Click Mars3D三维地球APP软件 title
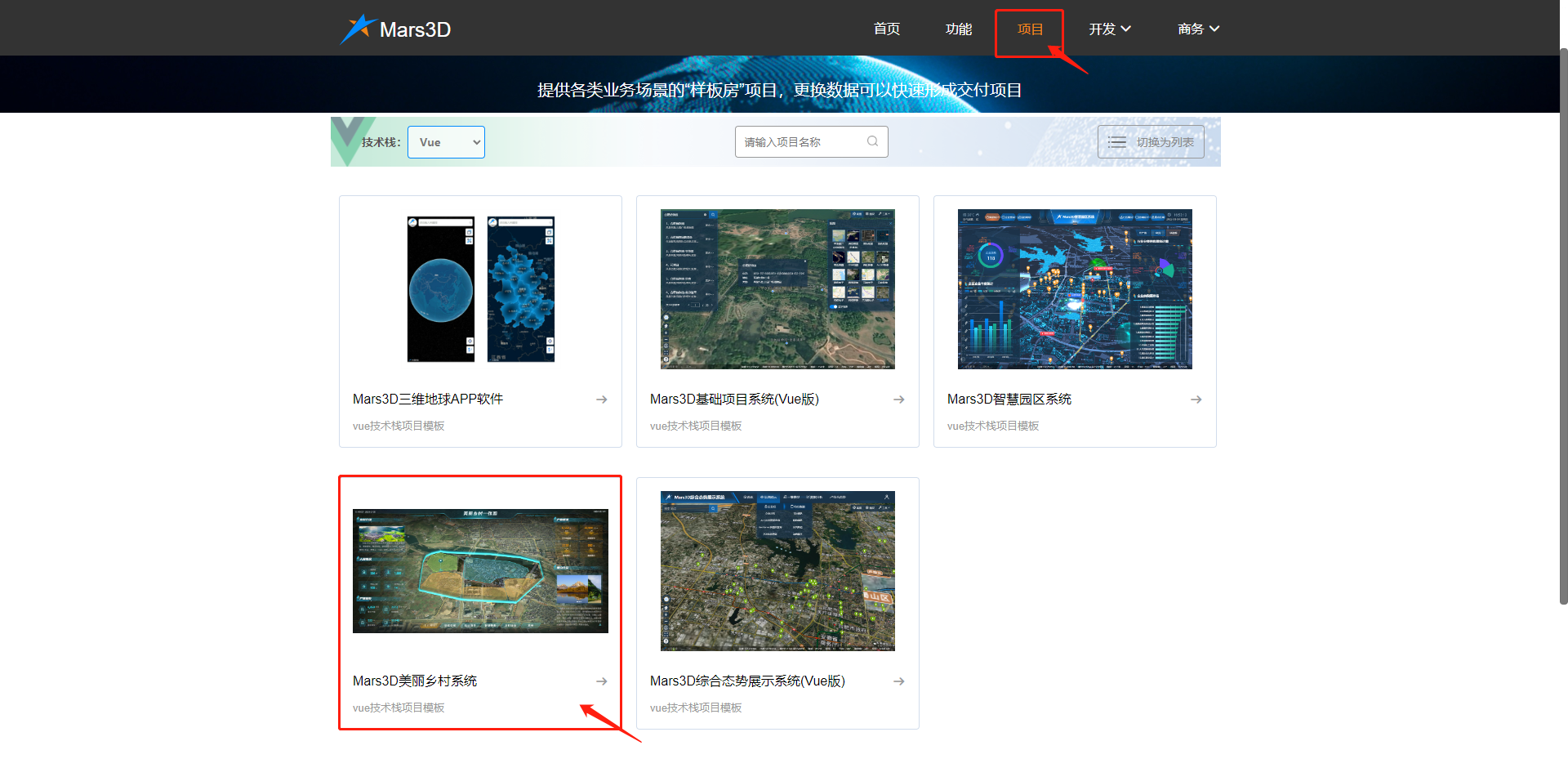Image resolution: width=1568 pixels, height=759 pixels. click(428, 400)
